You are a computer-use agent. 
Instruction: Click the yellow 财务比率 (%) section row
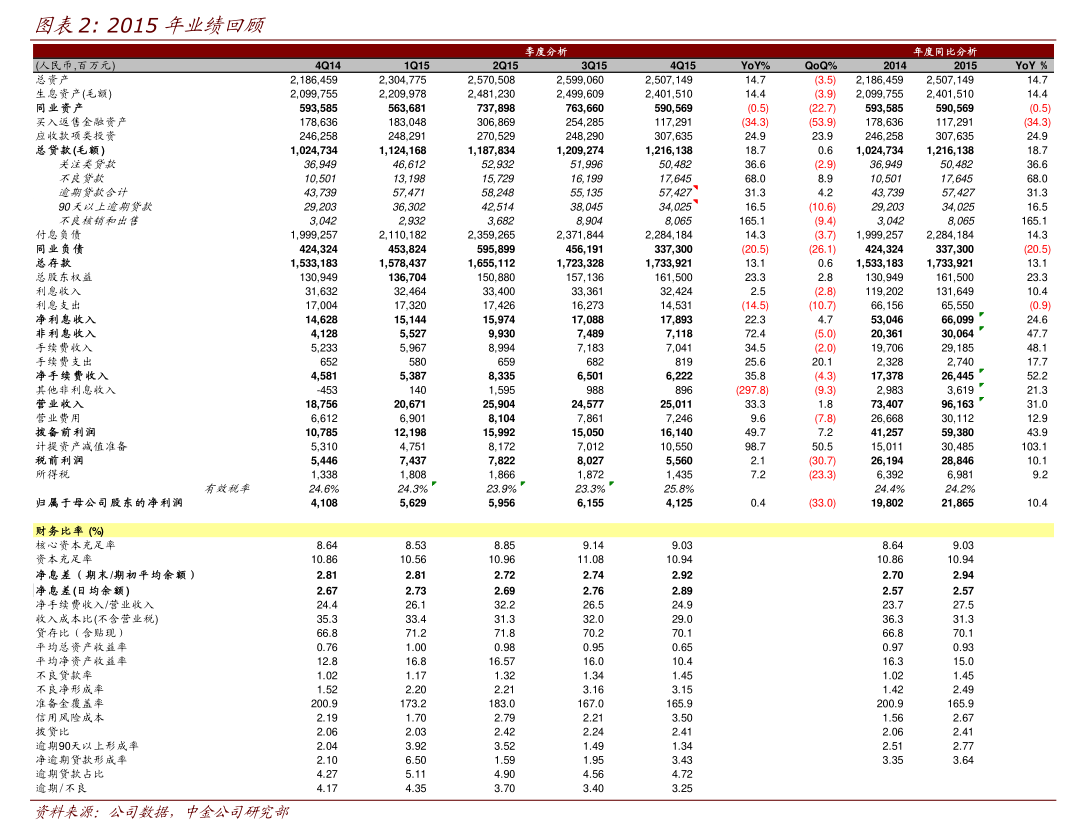coord(543,530)
